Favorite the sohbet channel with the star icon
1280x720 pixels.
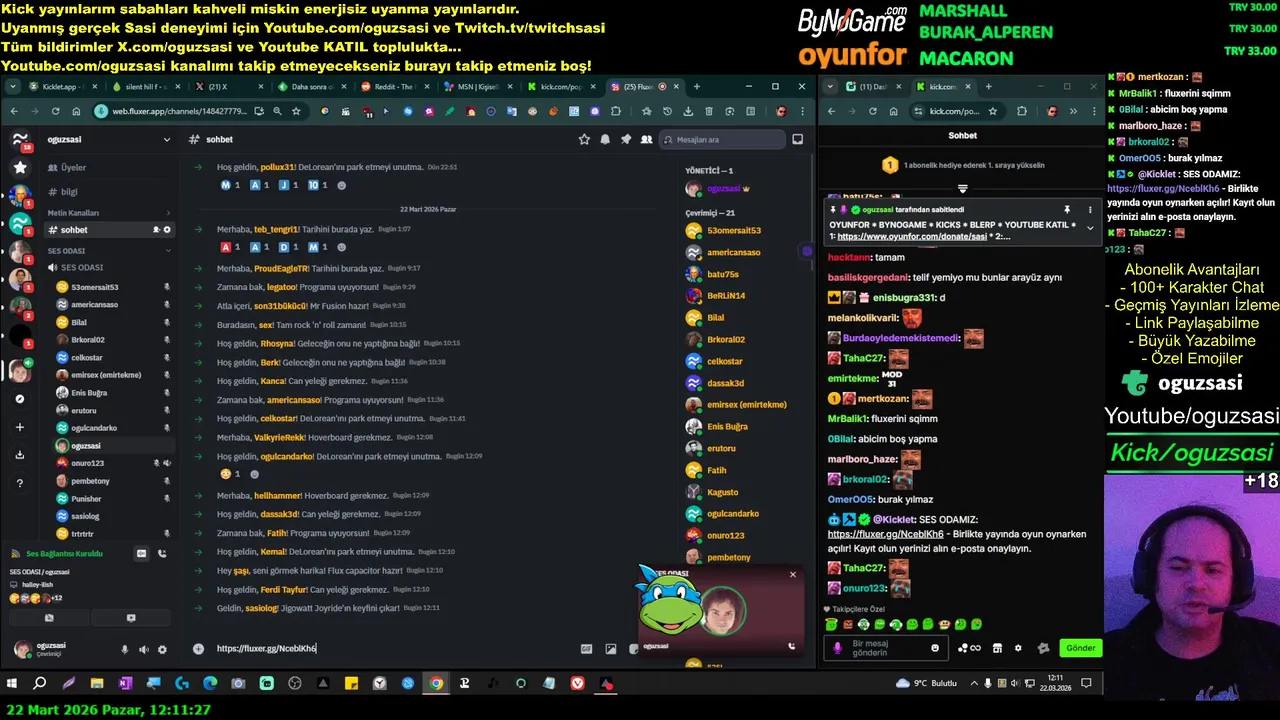tap(584, 140)
